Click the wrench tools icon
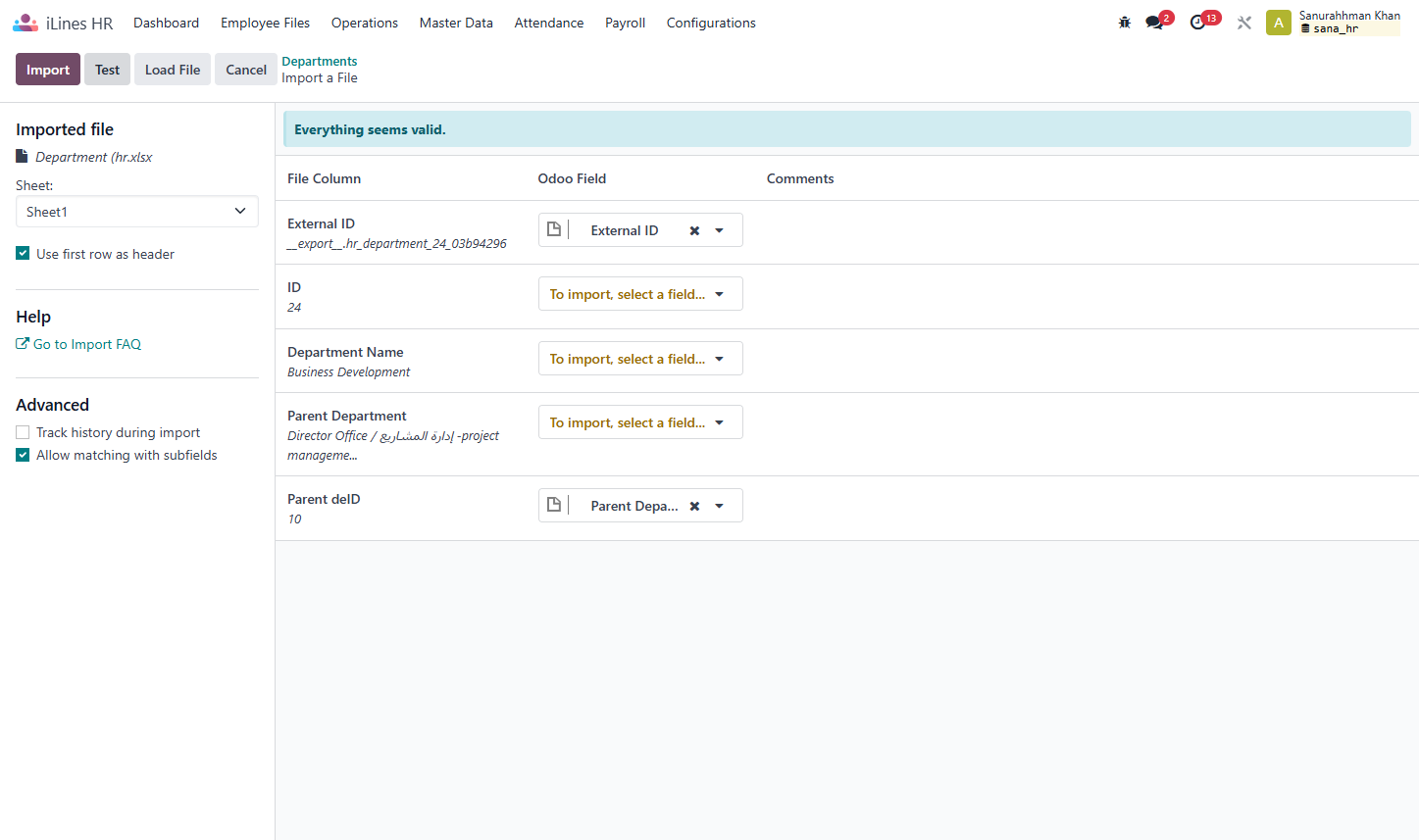This screenshot has width=1419, height=840. [1244, 23]
